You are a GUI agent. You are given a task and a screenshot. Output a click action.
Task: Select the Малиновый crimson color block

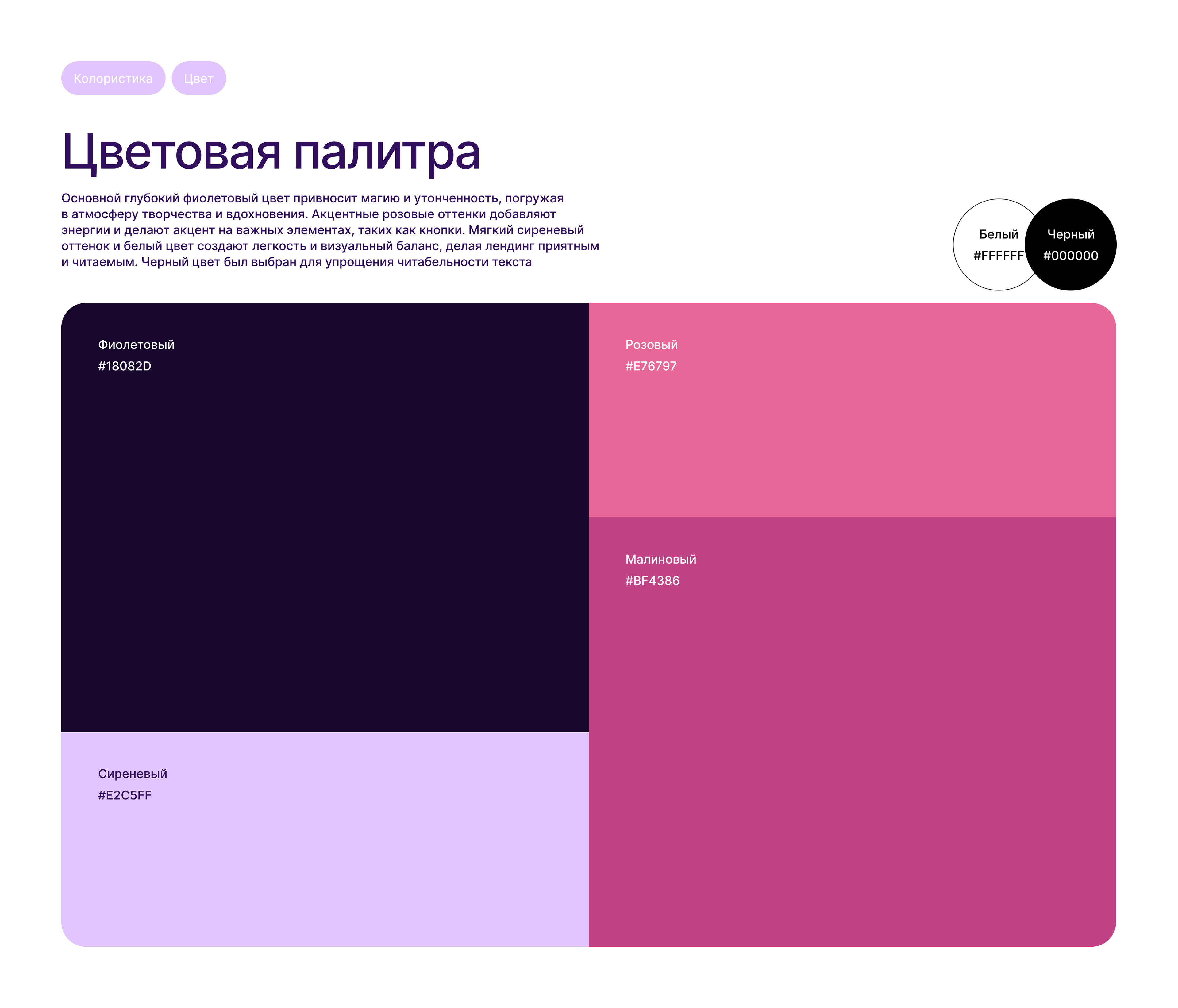click(853, 739)
